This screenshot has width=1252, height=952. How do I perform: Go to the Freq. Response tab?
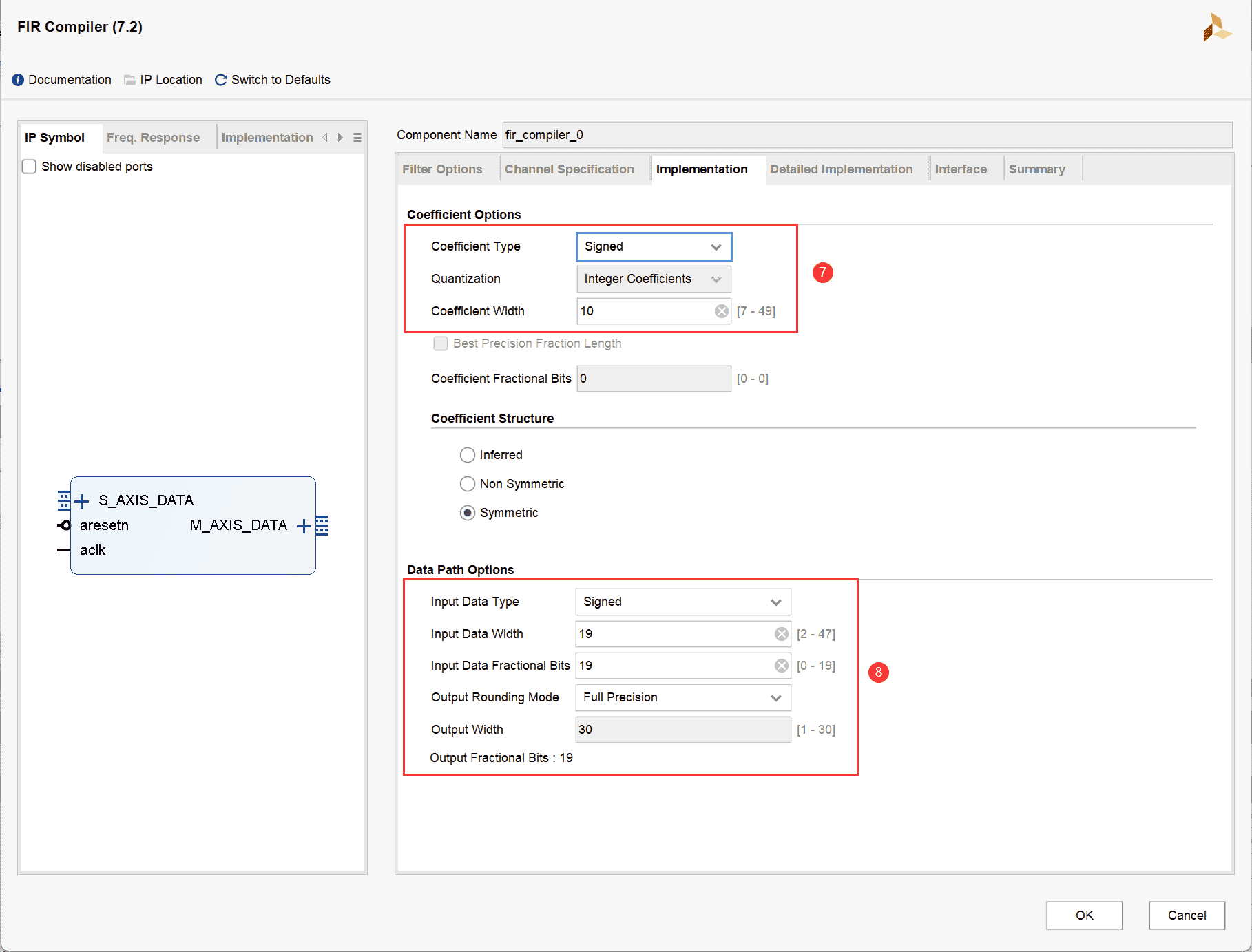pos(153,138)
